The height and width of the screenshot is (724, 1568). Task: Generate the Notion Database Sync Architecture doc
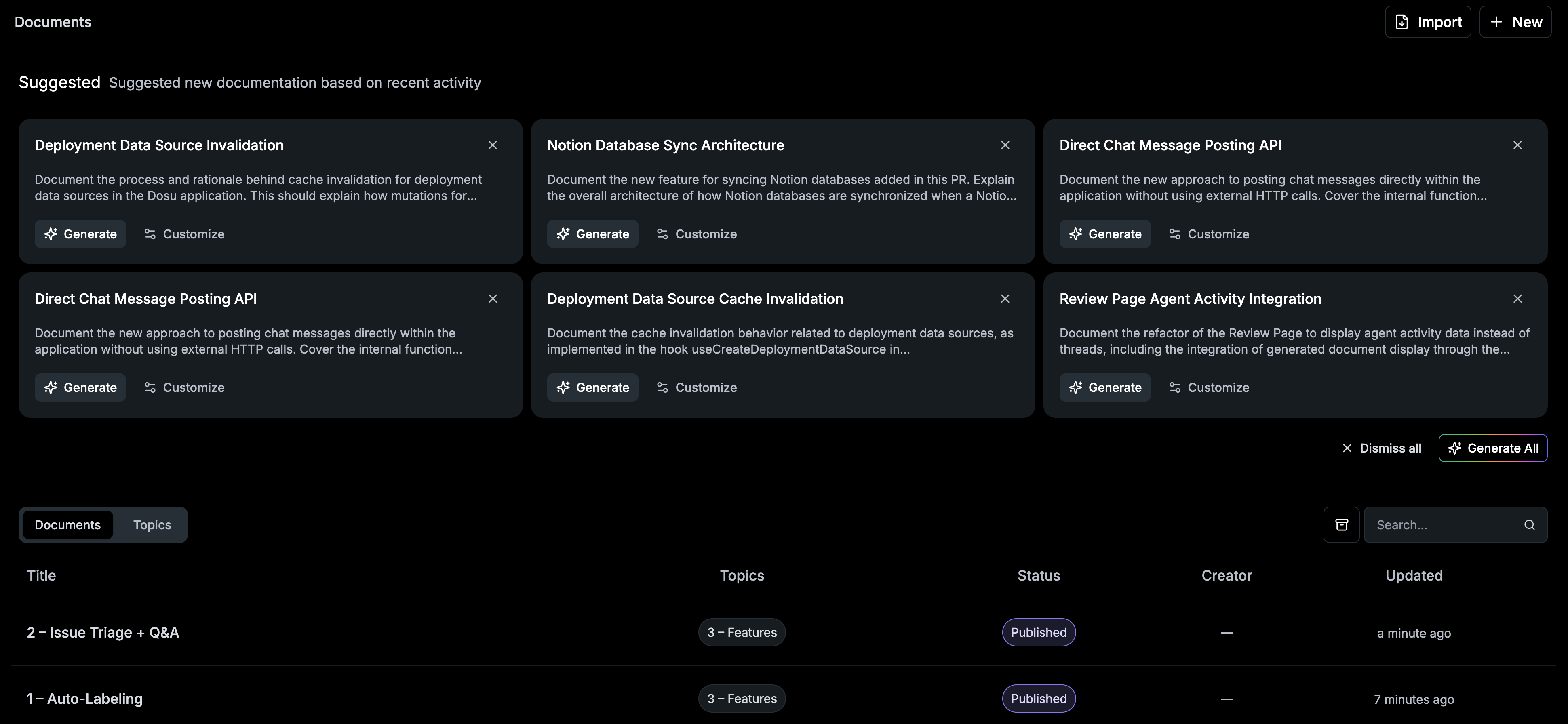pyautogui.click(x=592, y=234)
